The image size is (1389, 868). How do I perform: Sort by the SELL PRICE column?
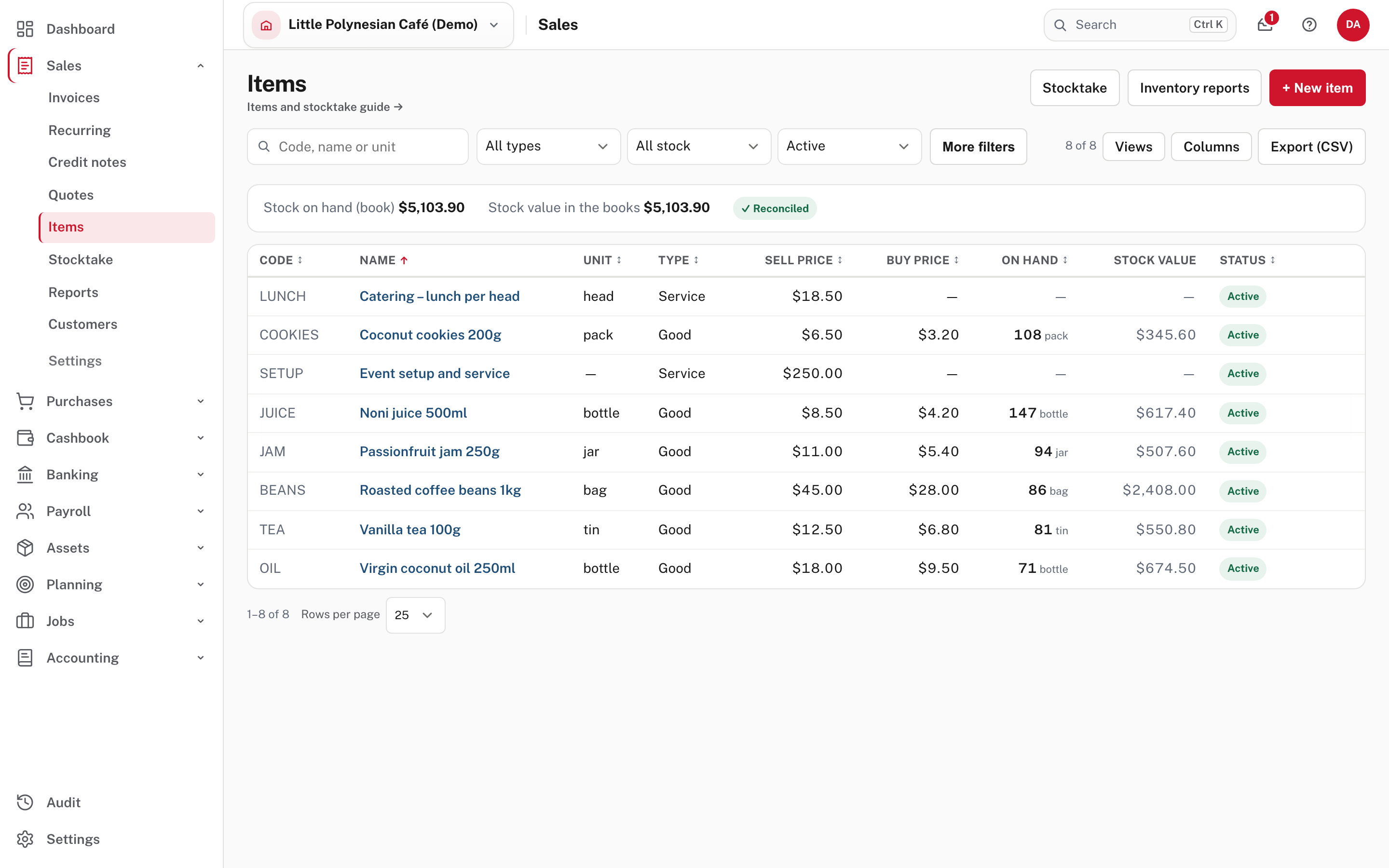[803, 260]
